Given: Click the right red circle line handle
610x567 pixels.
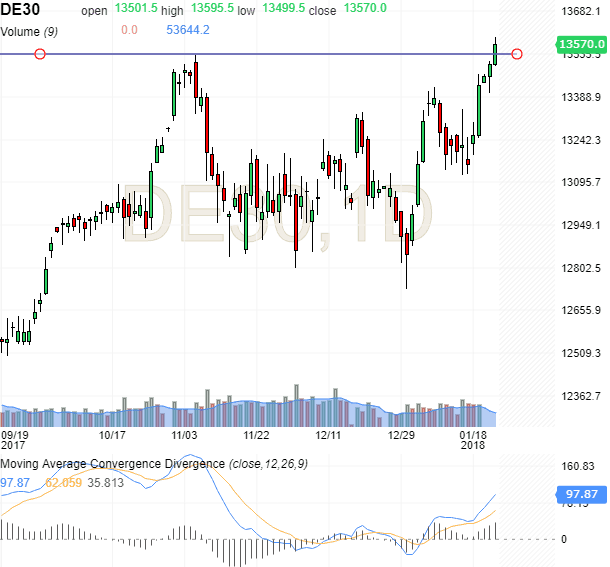Looking at the screenshot, I should point(517,53).
